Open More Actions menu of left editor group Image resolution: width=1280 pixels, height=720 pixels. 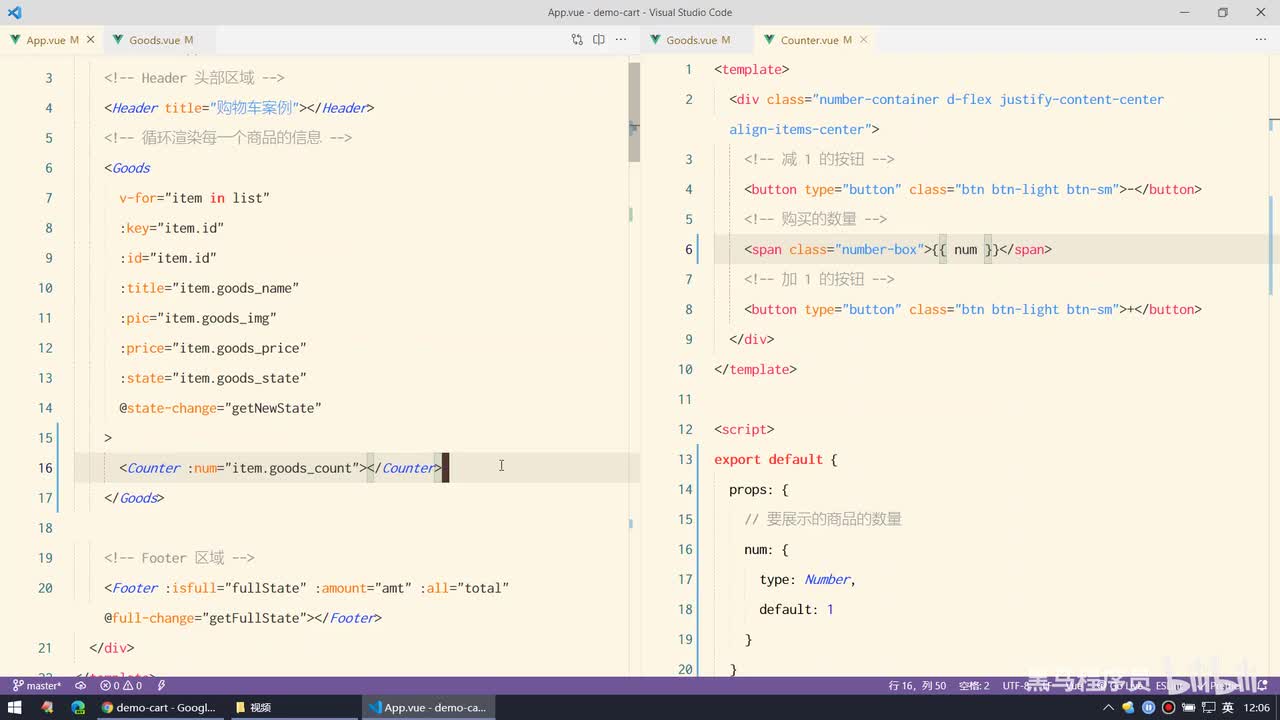click(621, 40)
